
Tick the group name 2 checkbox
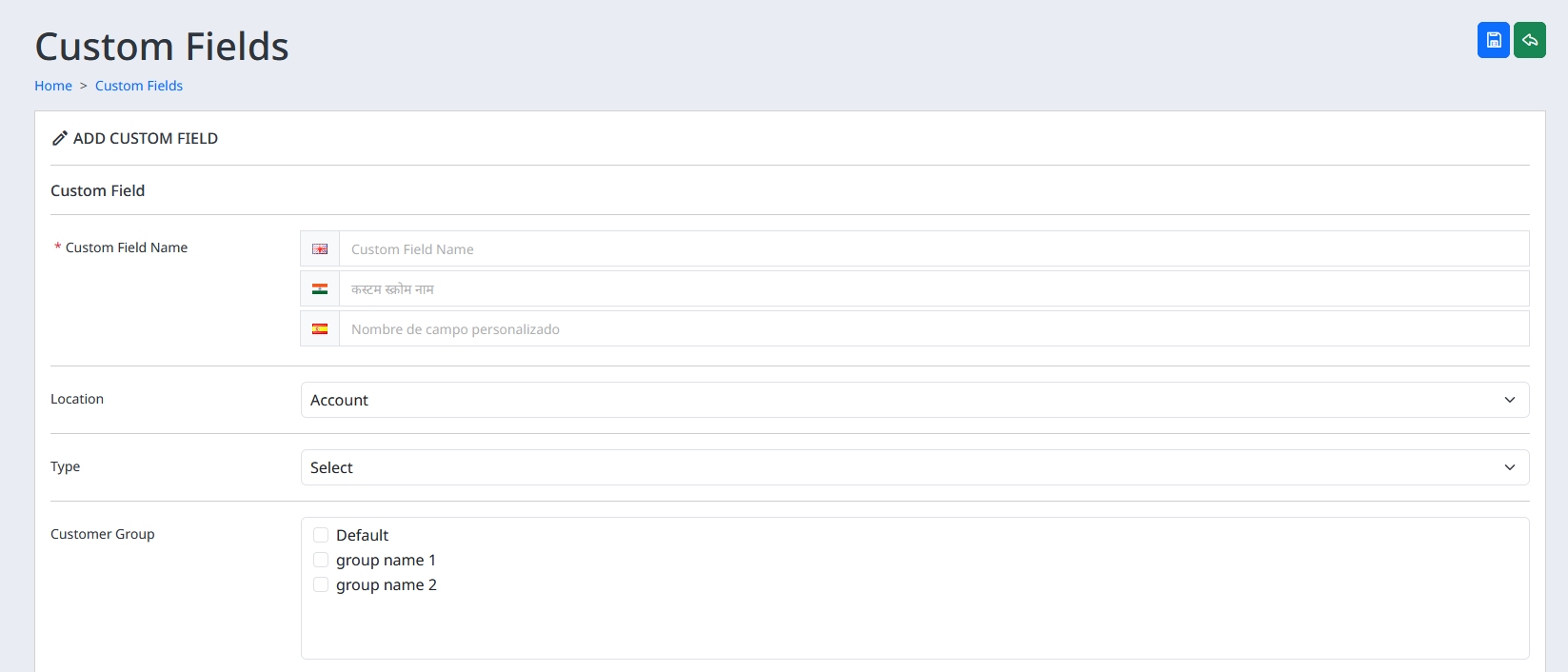click(x=321, y=584)
